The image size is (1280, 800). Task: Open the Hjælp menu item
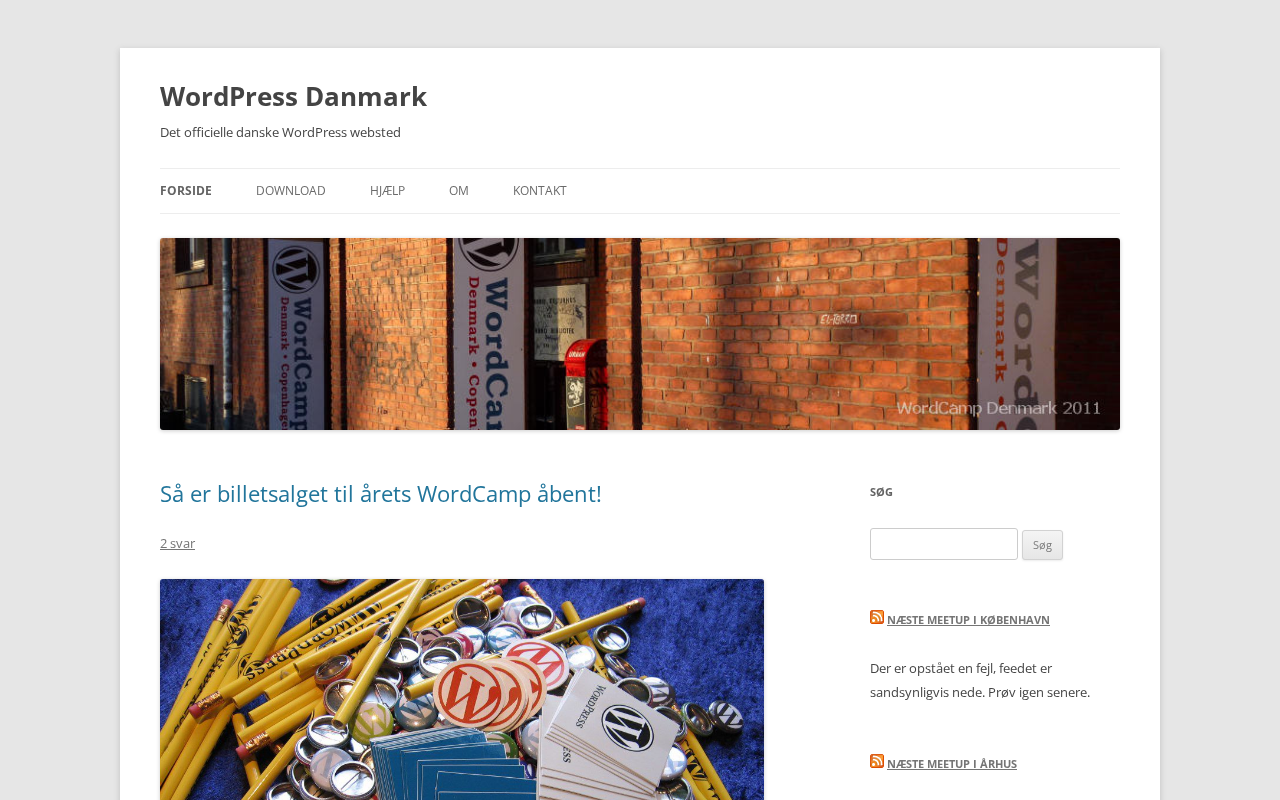point(387,191)
